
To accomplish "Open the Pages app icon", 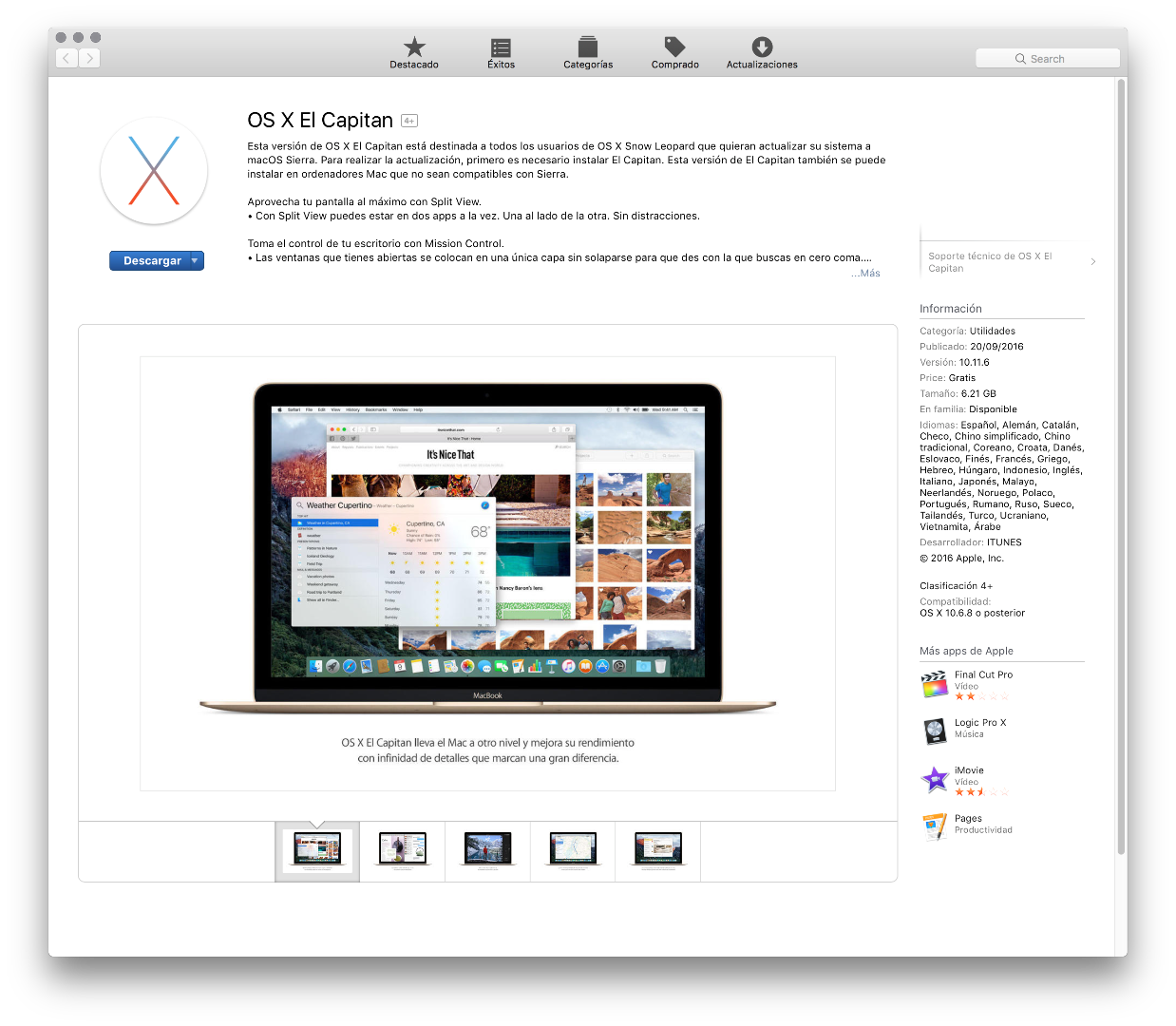I will click(x=935, y=826).
